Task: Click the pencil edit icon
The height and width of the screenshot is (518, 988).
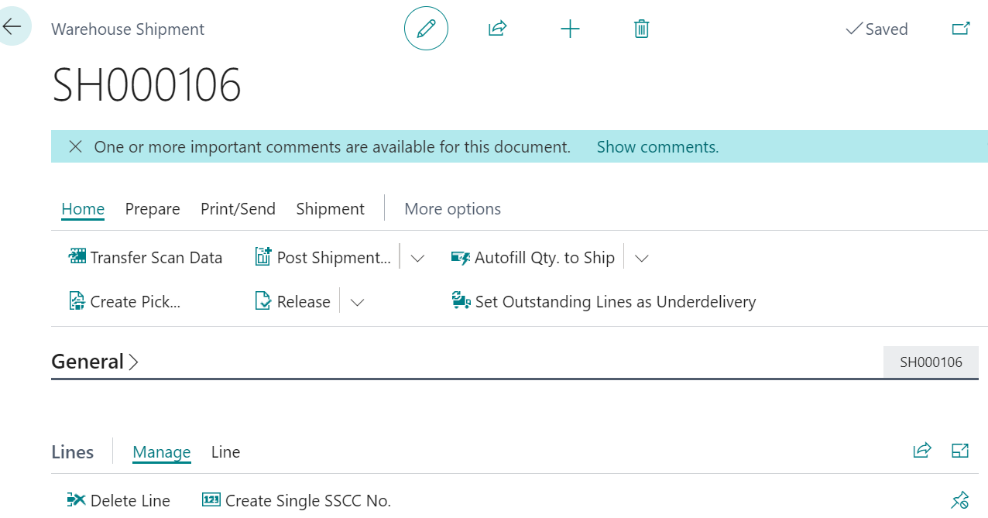Action: tap(426, 29)
